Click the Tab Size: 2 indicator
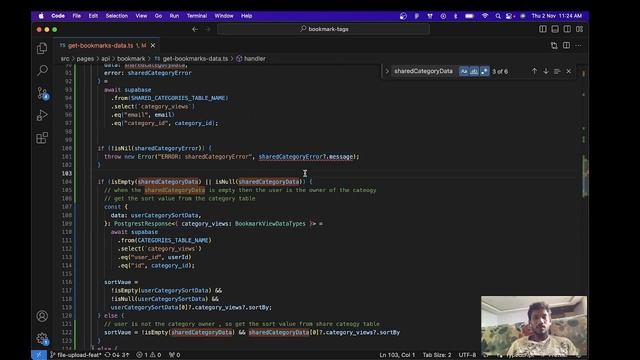The image size is (640, 360). (x=437, y=355)
